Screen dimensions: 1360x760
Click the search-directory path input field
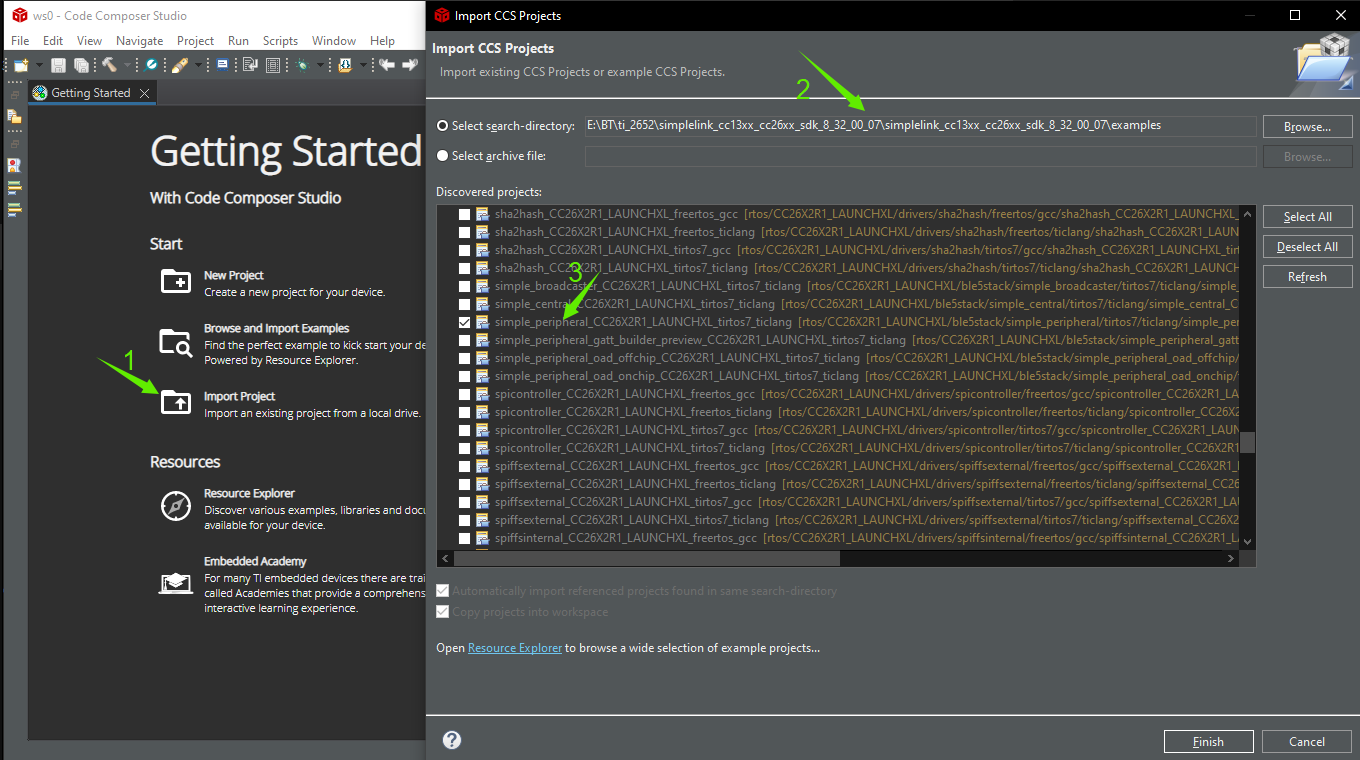coord(920,126)
